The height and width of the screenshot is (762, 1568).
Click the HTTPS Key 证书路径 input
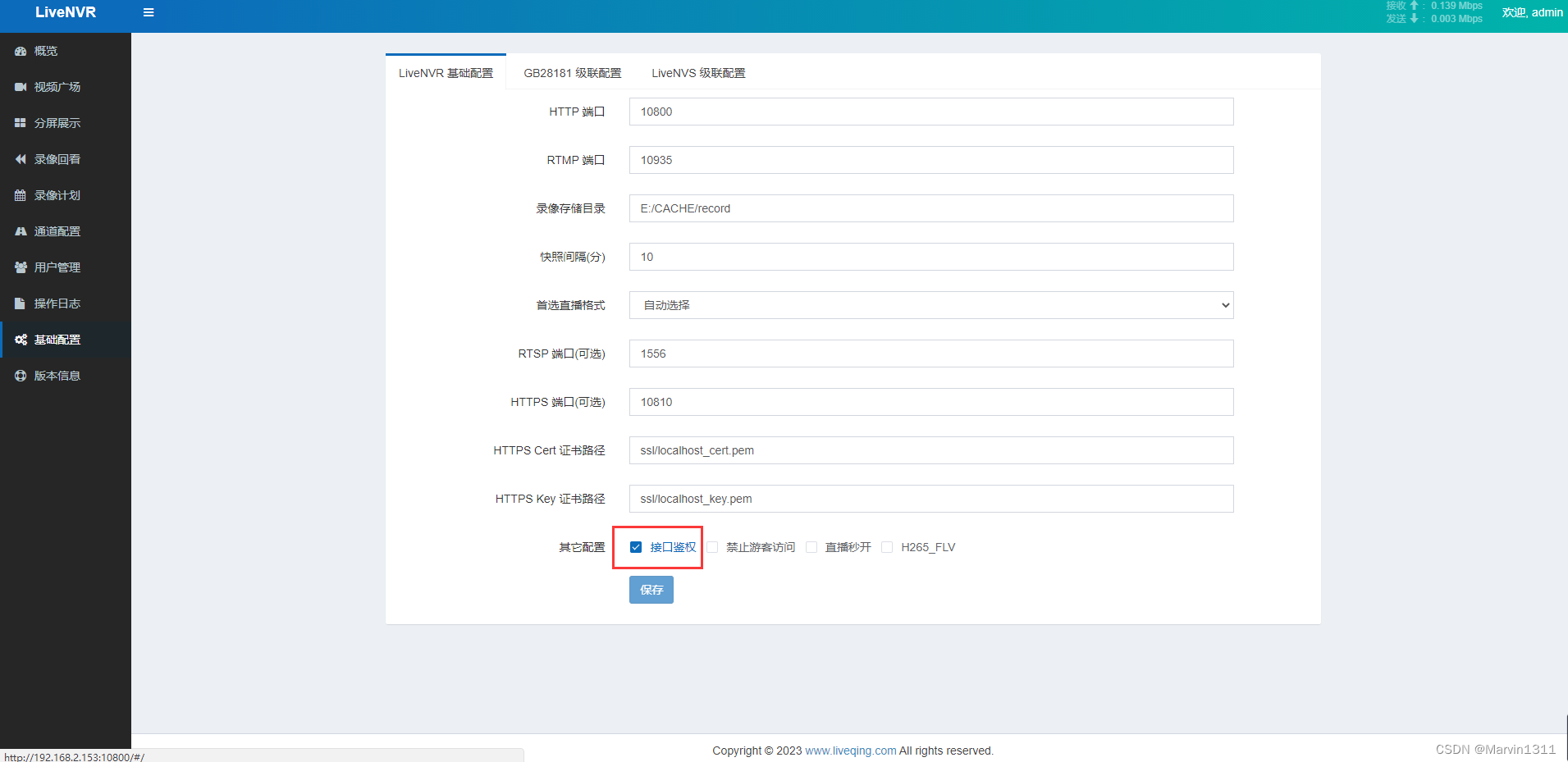(x=931, y=499)
